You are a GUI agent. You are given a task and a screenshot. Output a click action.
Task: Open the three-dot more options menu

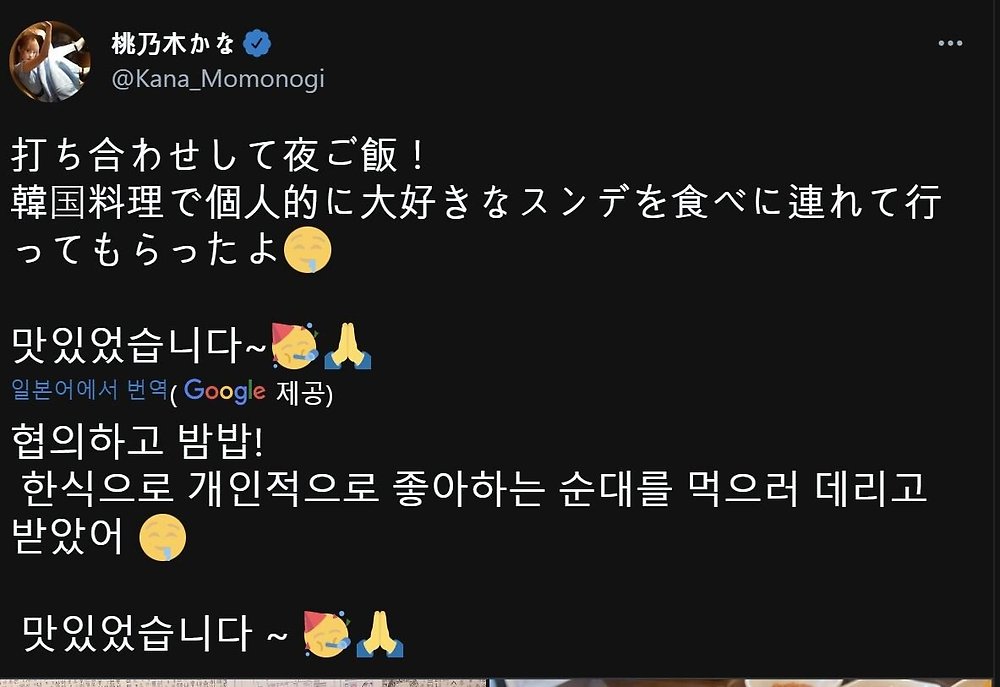[950, 43]
